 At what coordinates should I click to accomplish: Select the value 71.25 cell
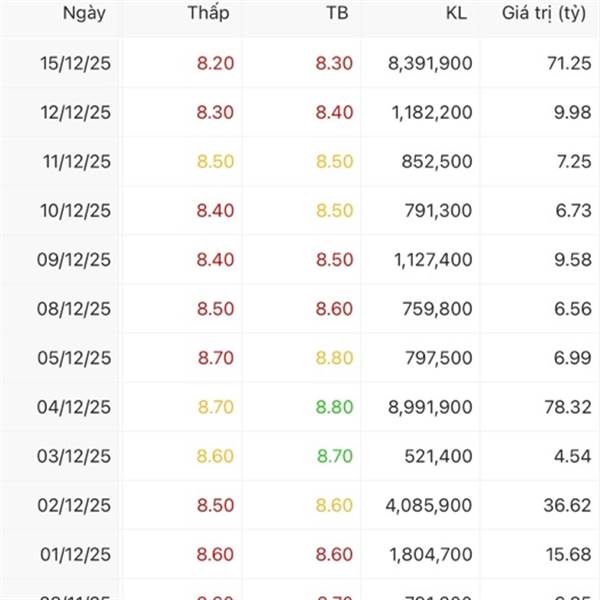point(569,62)
